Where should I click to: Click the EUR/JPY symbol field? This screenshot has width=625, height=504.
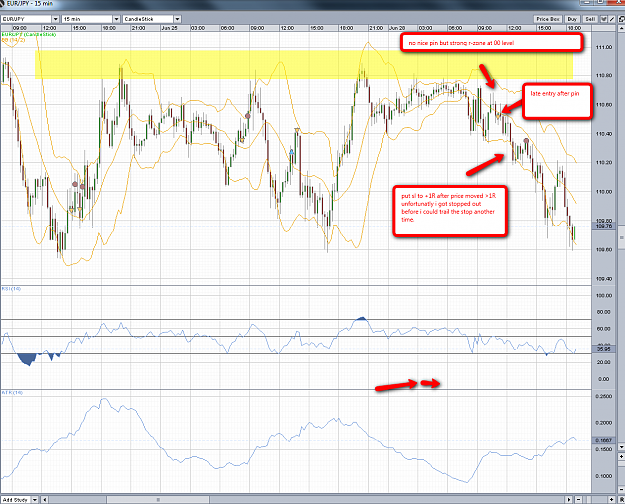pos(26,19)
